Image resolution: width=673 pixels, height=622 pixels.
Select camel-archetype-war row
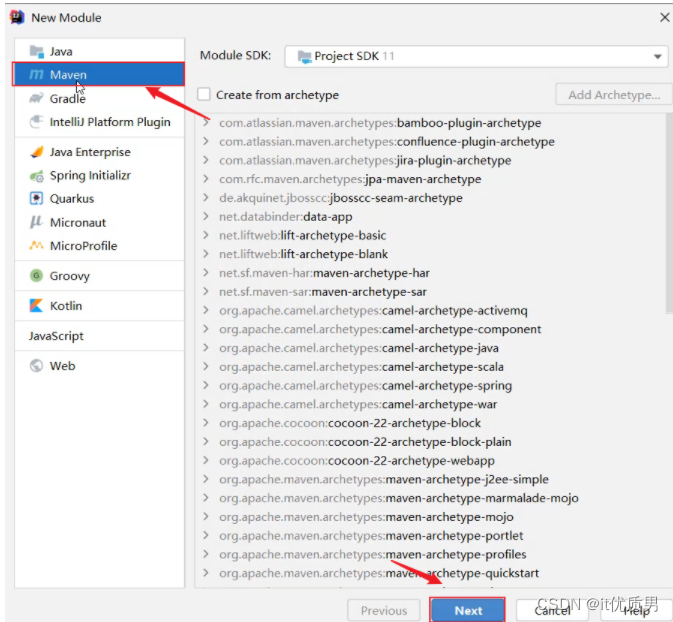tap(431, 404)
